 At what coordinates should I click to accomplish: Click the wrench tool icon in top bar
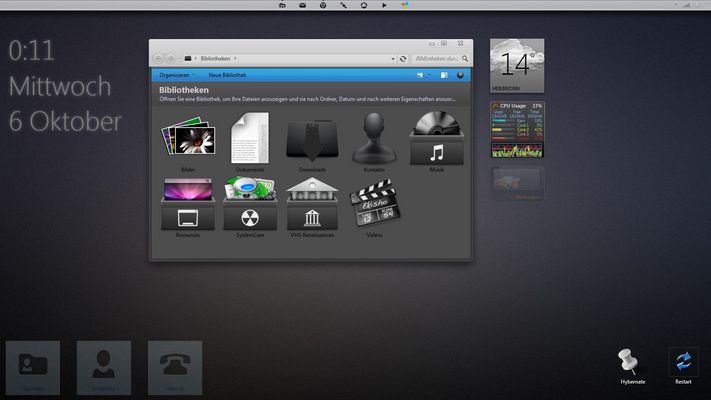coord(343,5)
